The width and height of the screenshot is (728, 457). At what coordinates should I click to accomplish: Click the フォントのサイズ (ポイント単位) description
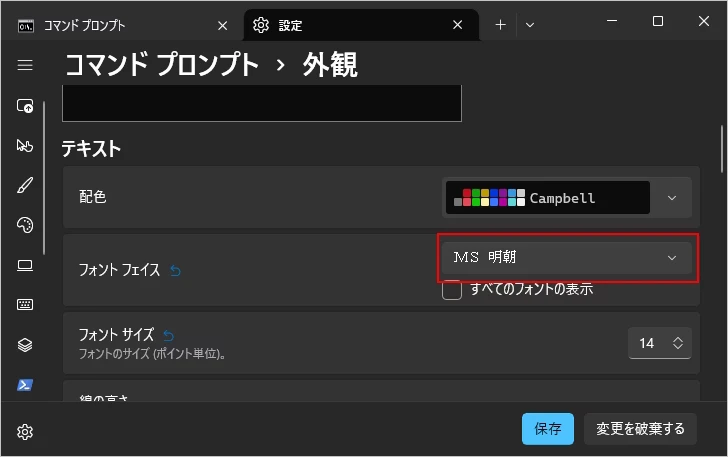click(152, 354)
